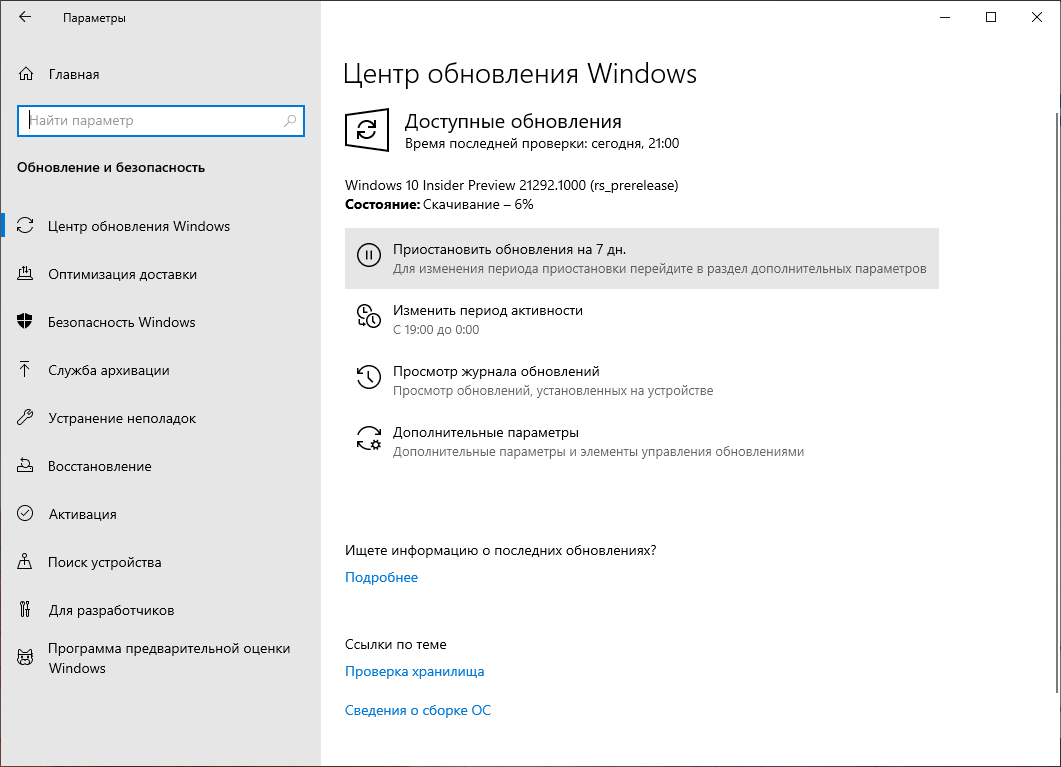The width and height of the screenshot is (1061, 767).
Task: Click the update history clock icon
Action: (369, 378)
